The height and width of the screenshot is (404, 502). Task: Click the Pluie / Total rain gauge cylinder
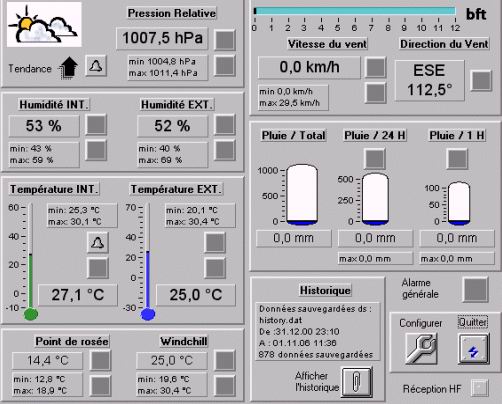[302, 195]
